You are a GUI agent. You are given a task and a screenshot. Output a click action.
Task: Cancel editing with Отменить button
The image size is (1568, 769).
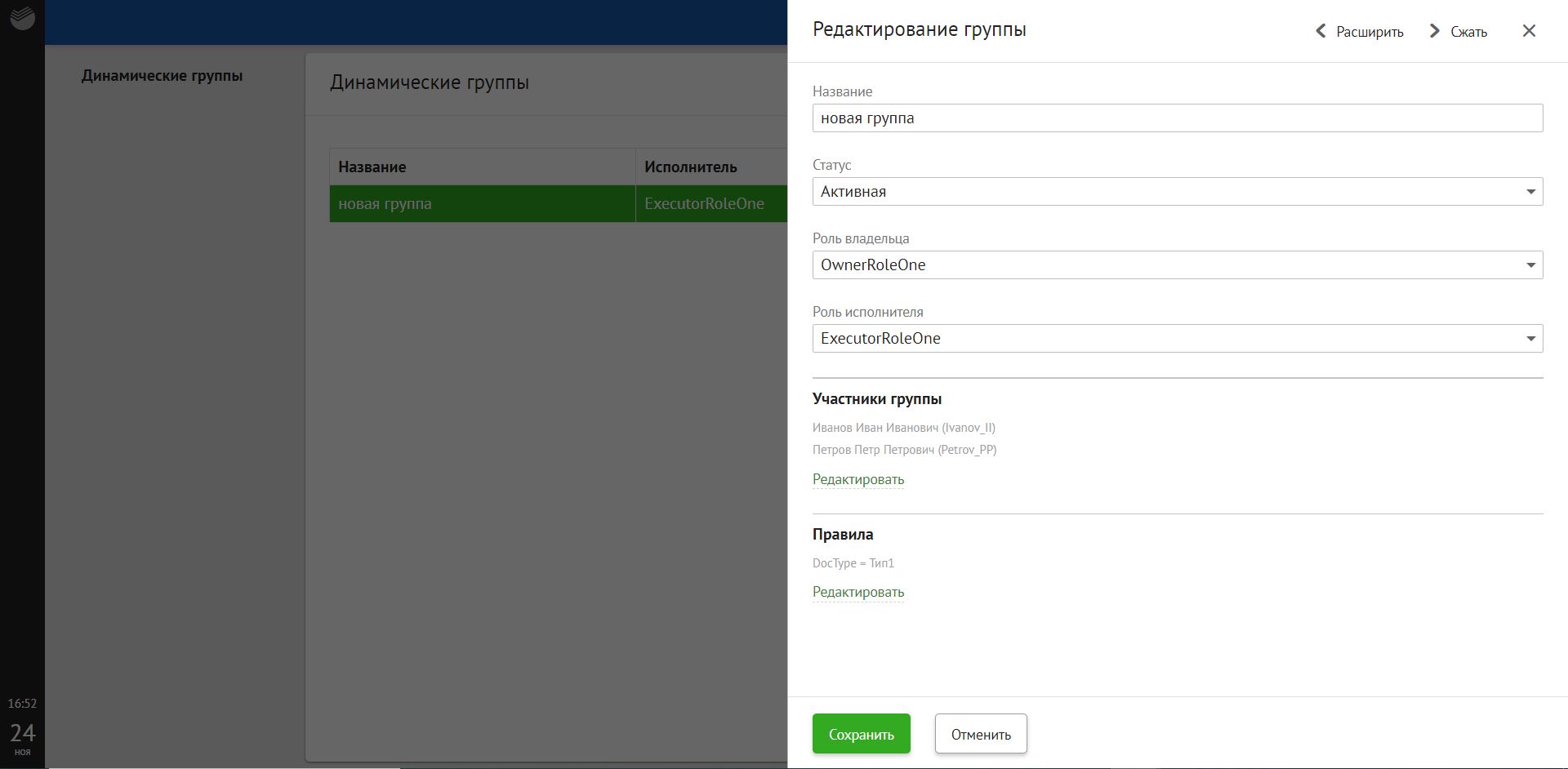[x=980, y=733]
